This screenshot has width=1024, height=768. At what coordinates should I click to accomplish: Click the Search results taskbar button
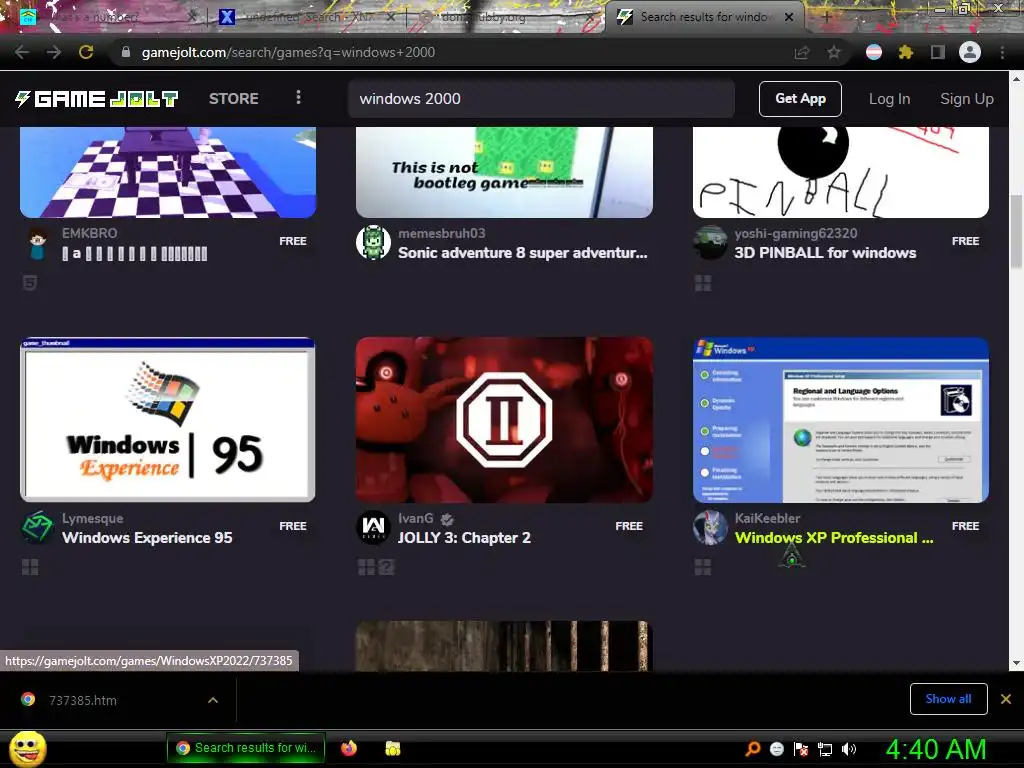pyautogui.click(x=246, y=748)
